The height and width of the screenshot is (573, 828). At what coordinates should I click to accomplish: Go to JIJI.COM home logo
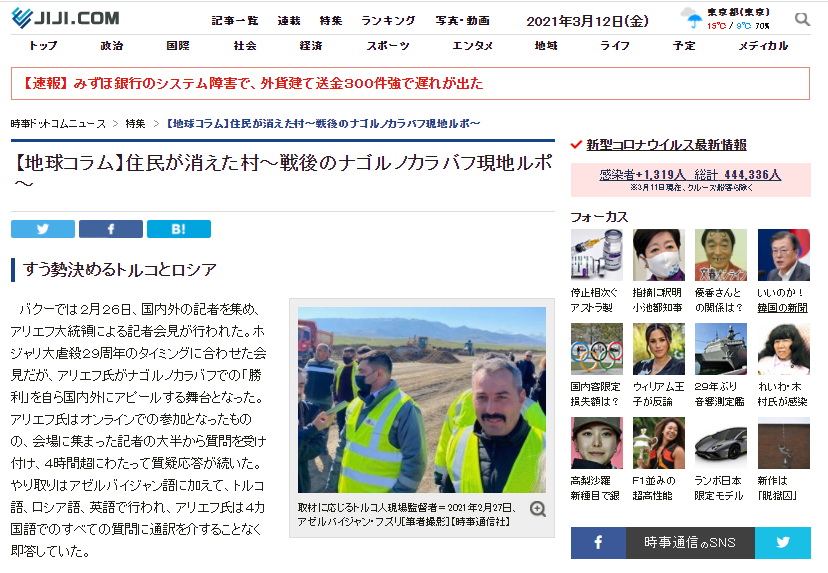(65, 18)
